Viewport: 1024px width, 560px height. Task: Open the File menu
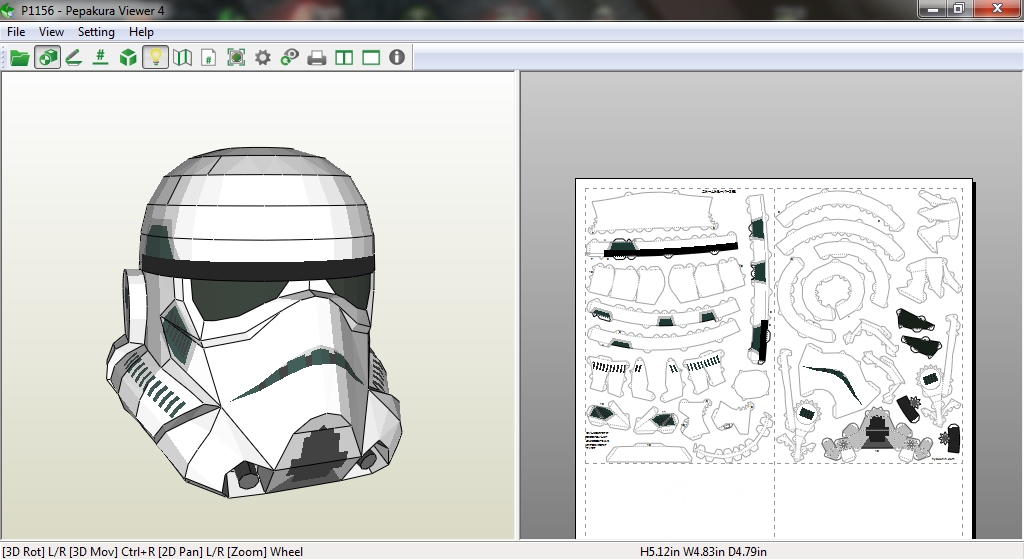point(16,32)
